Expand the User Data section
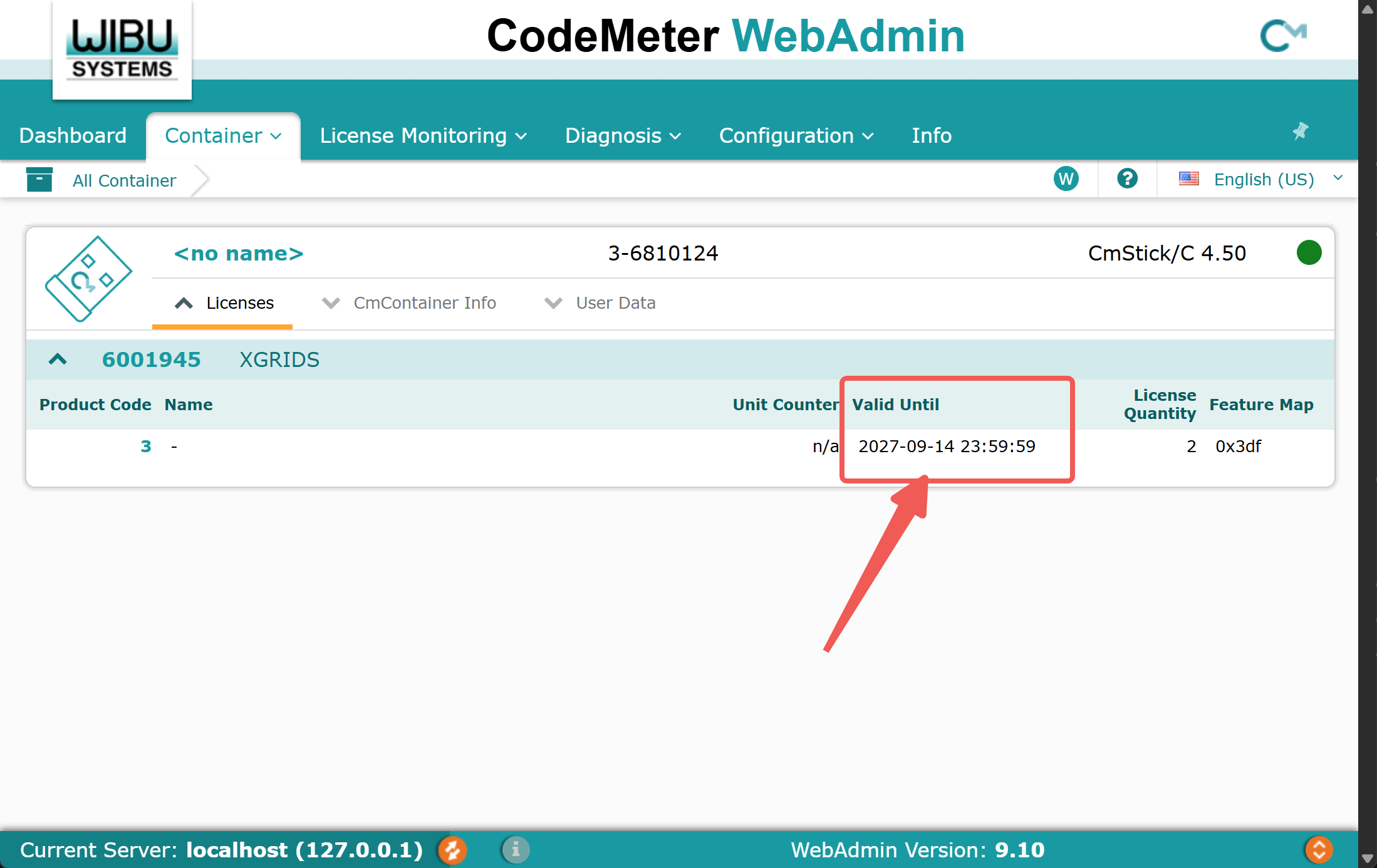 pos(600,304)
